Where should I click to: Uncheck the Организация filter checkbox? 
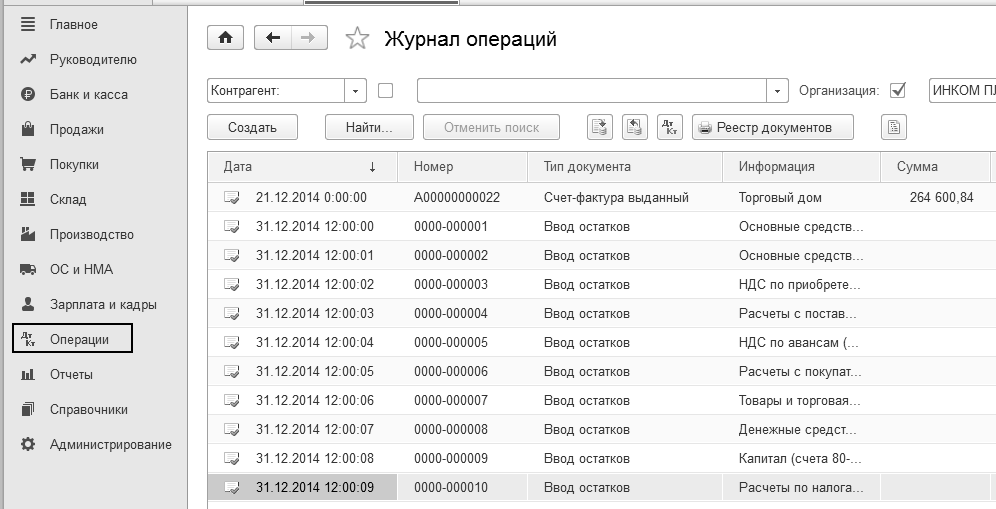(897, 90)
